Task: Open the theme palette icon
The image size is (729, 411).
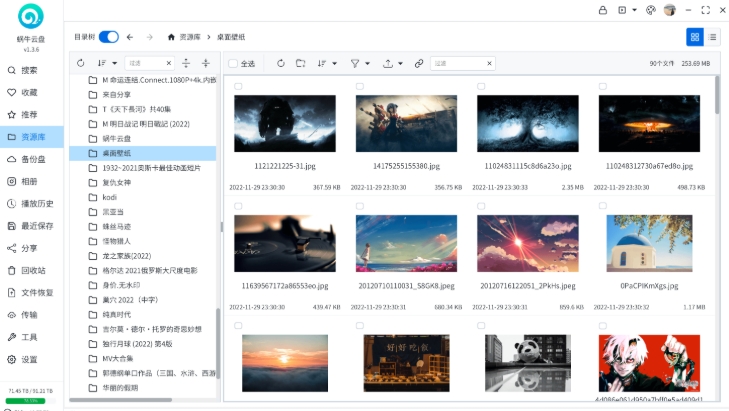Action: [x=650, y=10]
